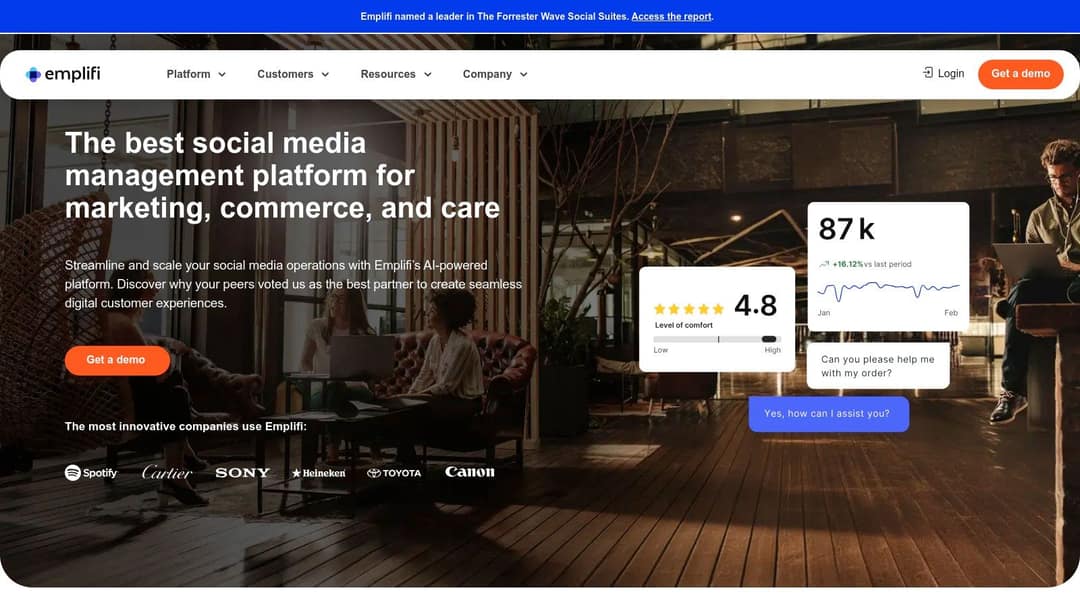Click the 'Can you please help me' chat bubble

click(x=878, y=366)
